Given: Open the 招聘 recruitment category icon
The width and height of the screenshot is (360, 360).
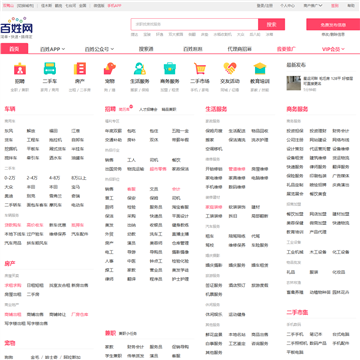Looking at the screenshot, I should point(20,69).
